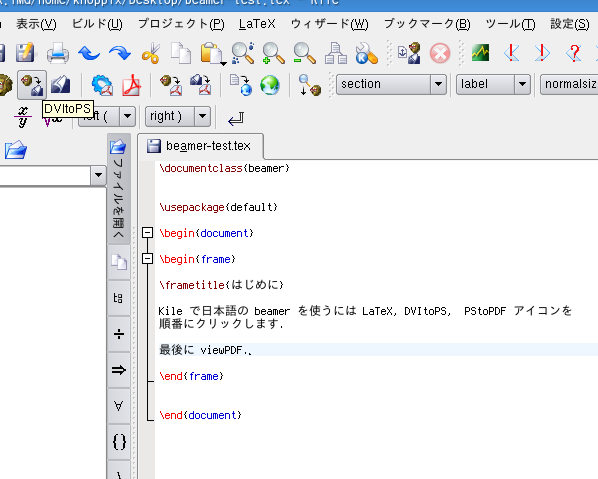The image size is (598, 479).
Task: Run the DVItoPS build tool
Action: tap(32, 84)
